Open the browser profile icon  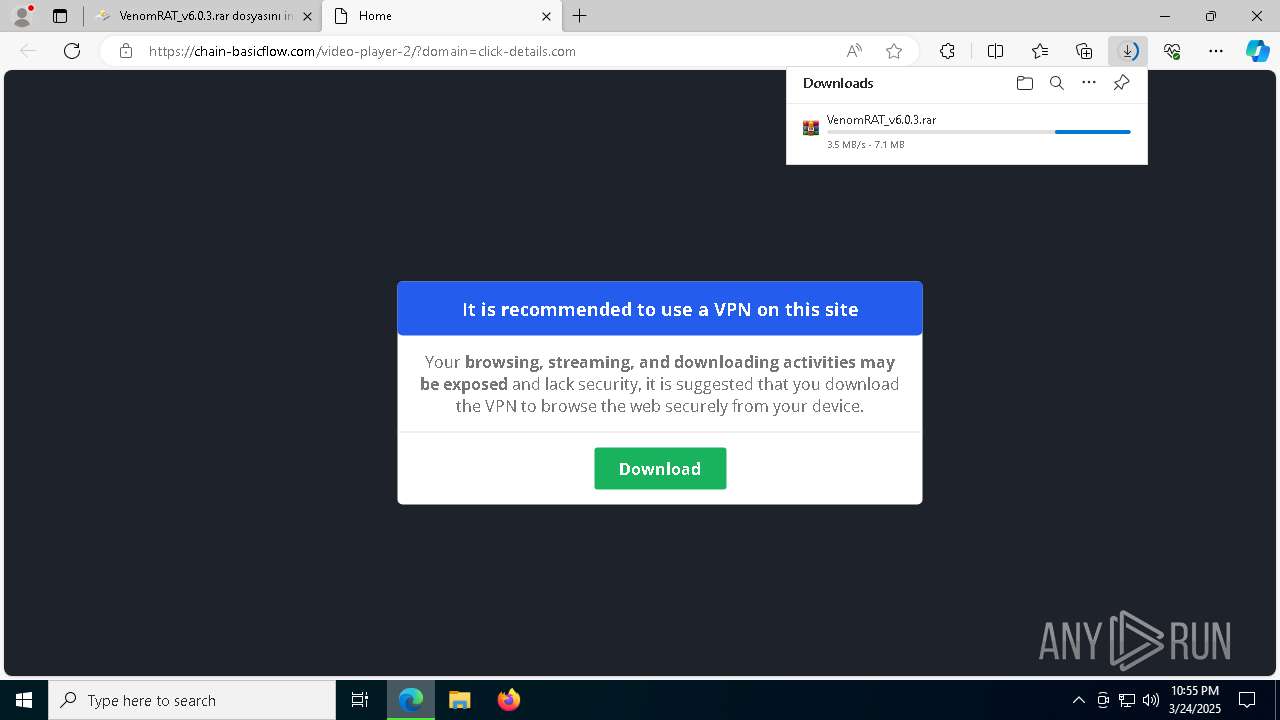pyautogui.click(x=22, y=16)
